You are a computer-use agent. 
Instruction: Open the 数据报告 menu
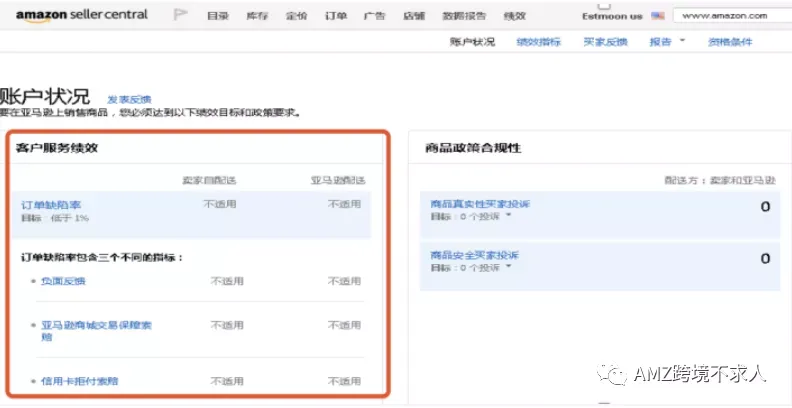[x=464, y=16]
